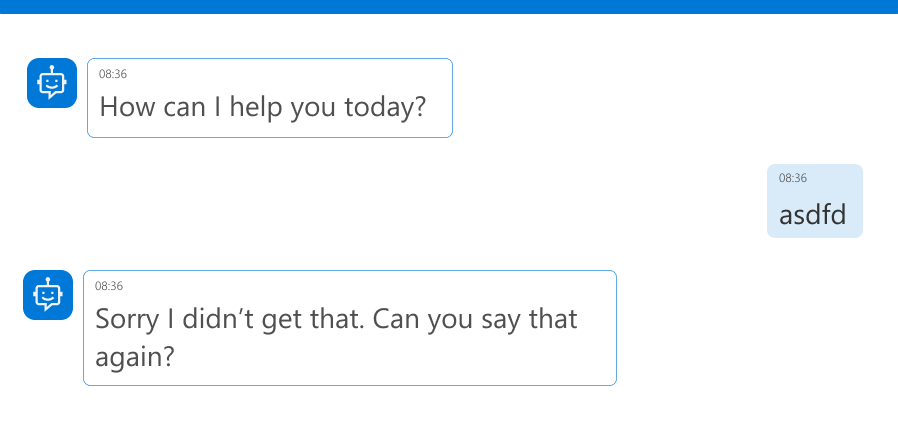Click the 08:36 timestamp in the Sorry message
The width and height of the screenshot is (898, 429).
click(x=108, y=286)
